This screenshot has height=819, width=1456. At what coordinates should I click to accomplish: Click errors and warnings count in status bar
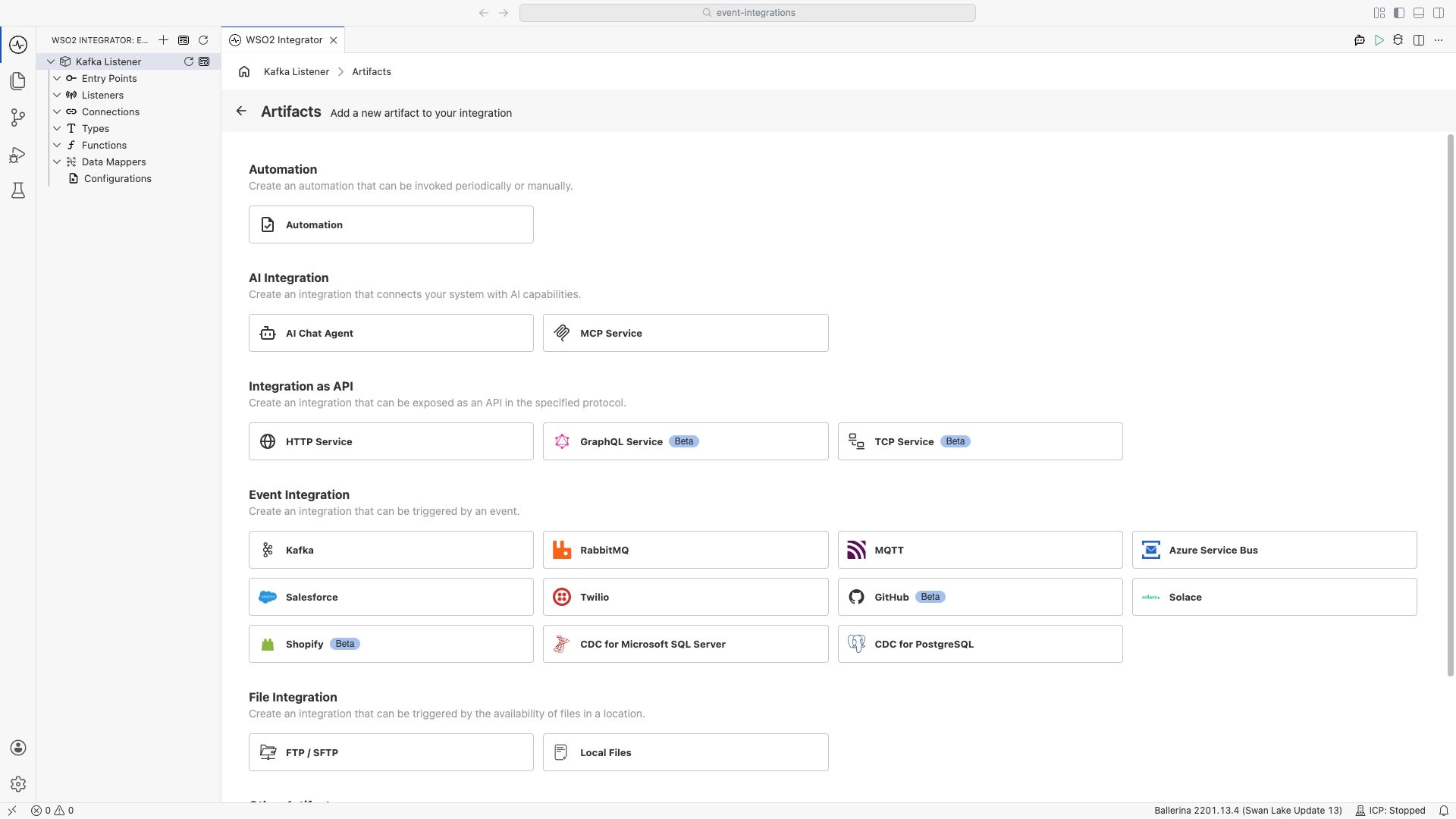[52, 811]
